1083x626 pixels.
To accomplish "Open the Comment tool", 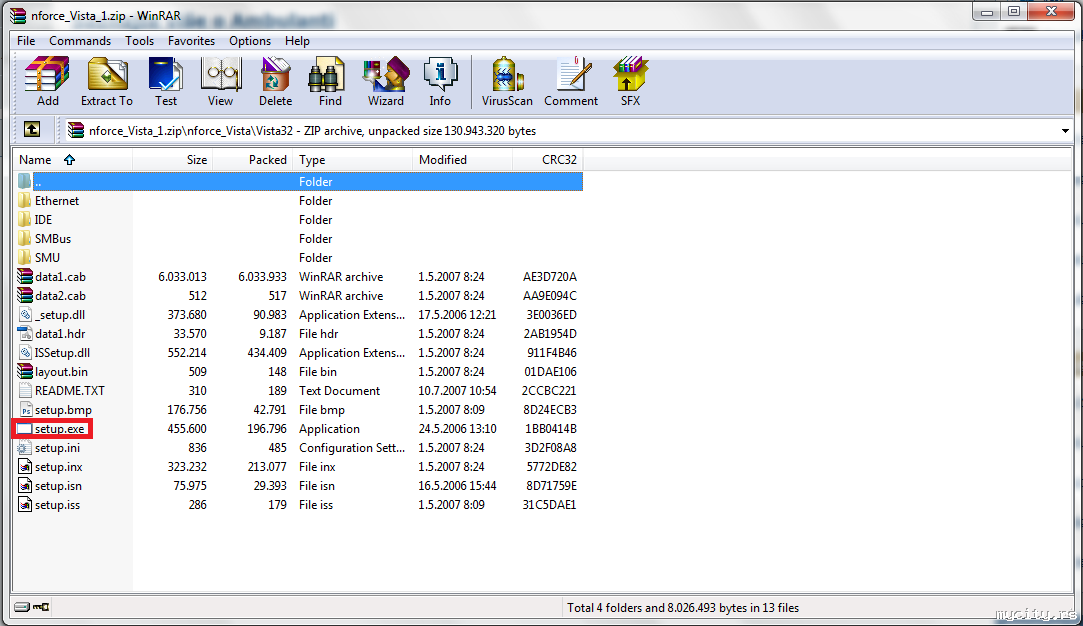I will click(571, 81).
